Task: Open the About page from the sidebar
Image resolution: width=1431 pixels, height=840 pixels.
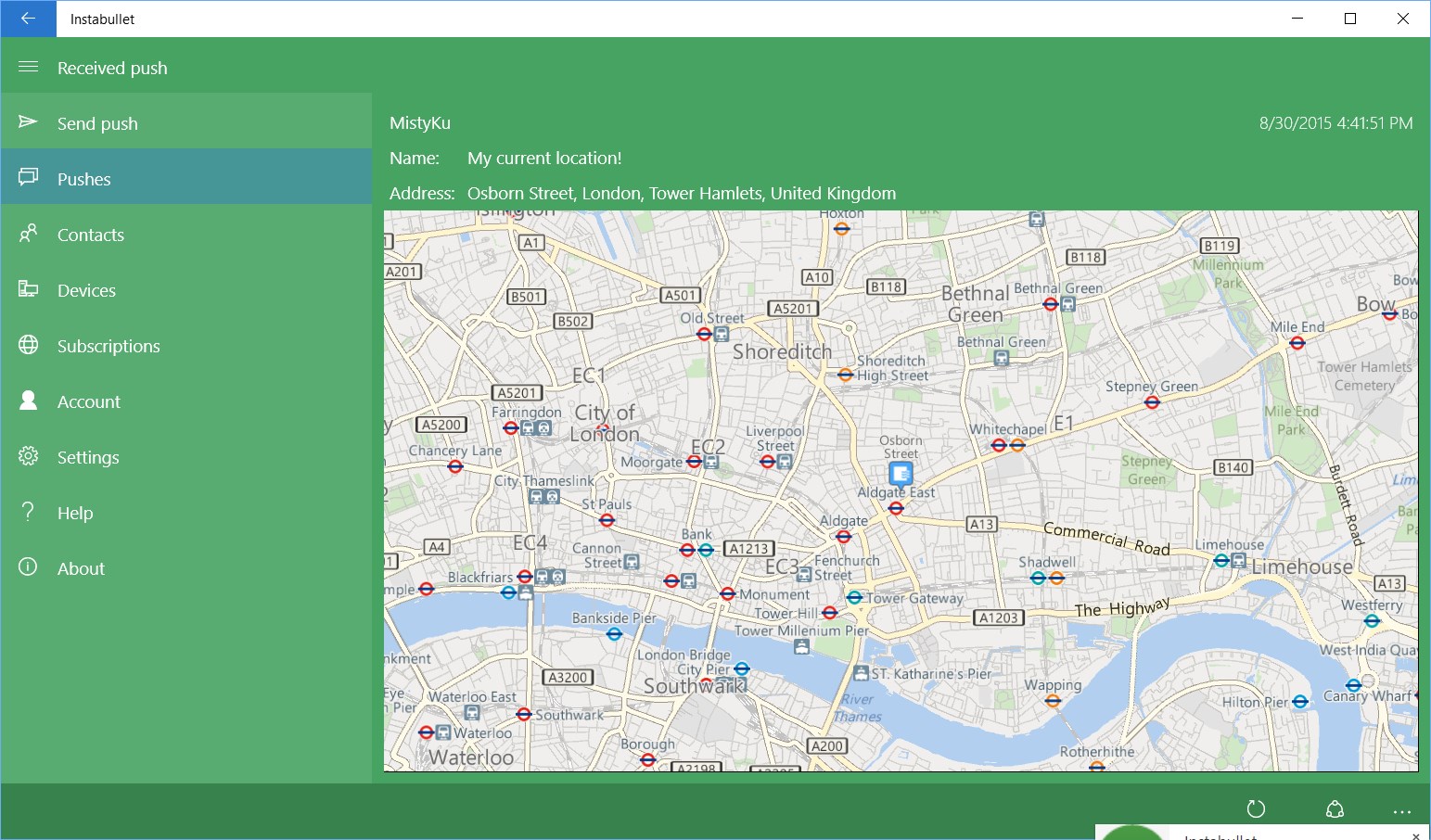Action: (x=81, y=567)
